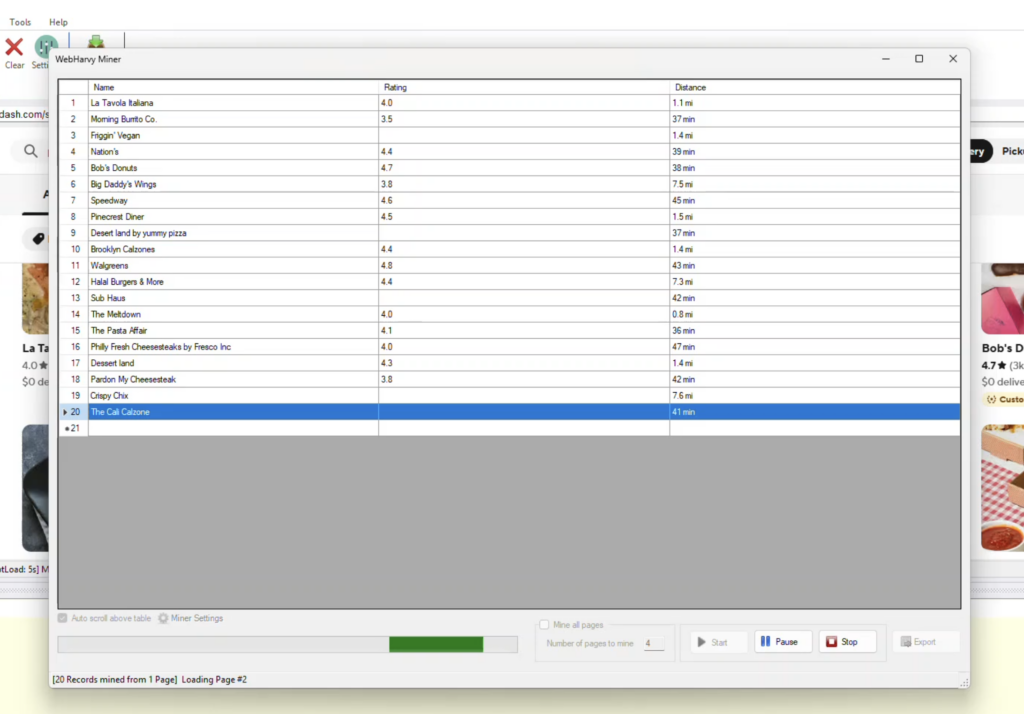Click the red X Clear icon
Screen dimensions: 1024x714
coord(14,47)
